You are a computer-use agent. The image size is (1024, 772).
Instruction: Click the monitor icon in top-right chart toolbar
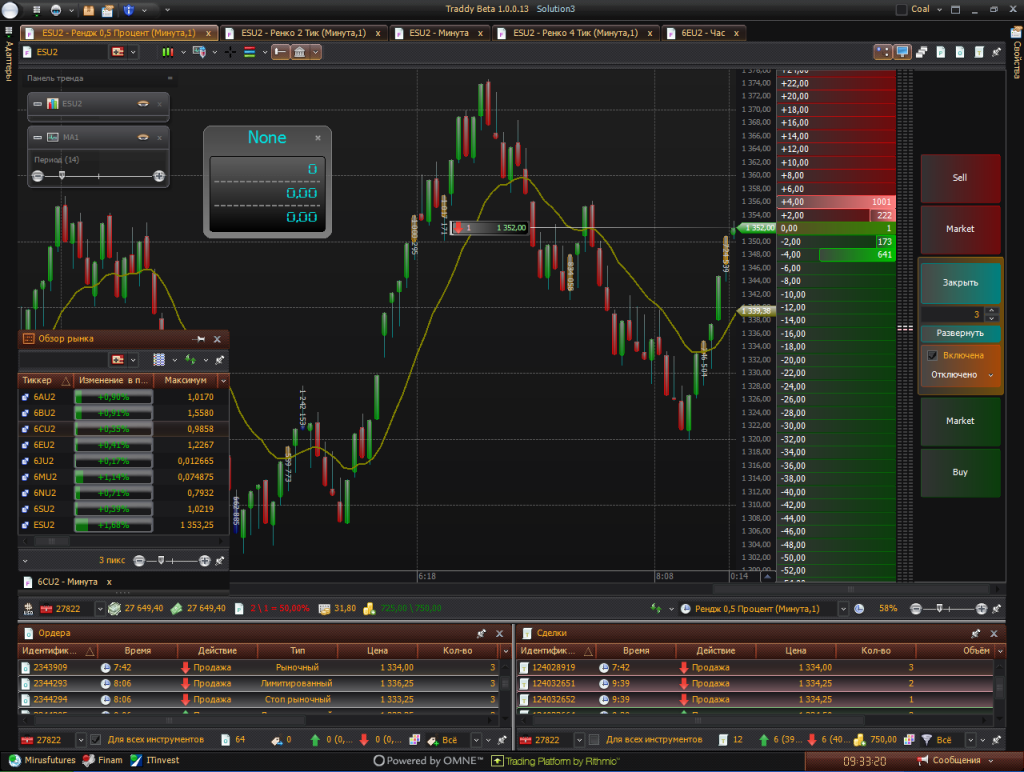point(902,51)
